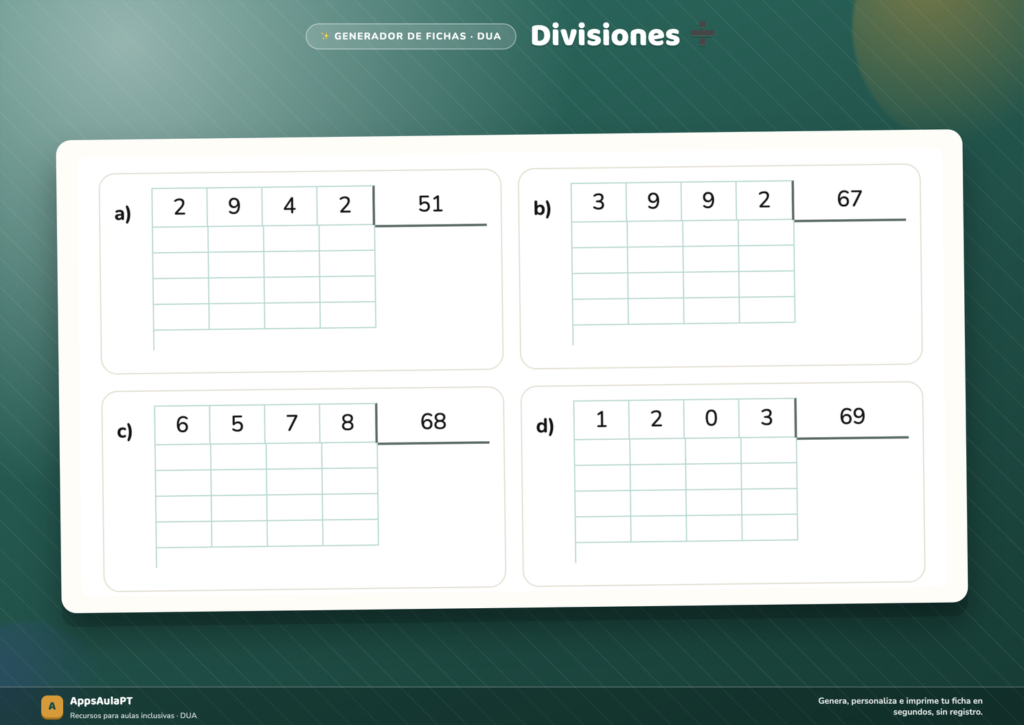Click the AppsAulaPT logo icon

pyautogui.click(x=52, y=706)
